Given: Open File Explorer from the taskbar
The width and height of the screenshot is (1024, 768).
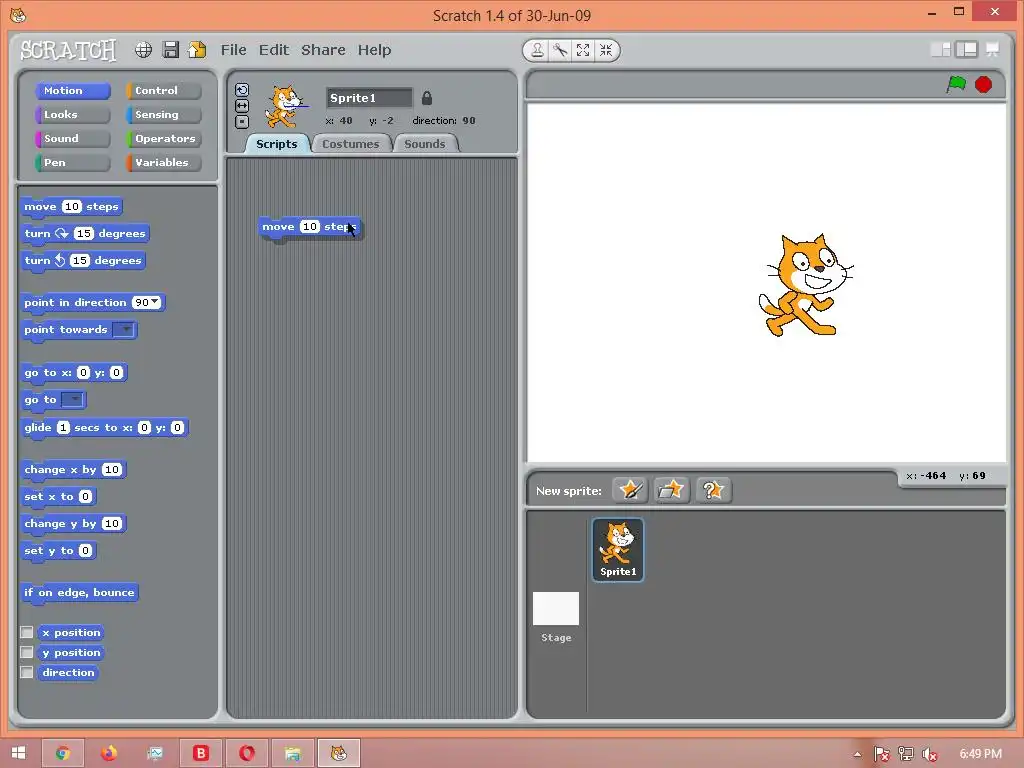Looking at the screenshot, I should click(x=293, y=753).
